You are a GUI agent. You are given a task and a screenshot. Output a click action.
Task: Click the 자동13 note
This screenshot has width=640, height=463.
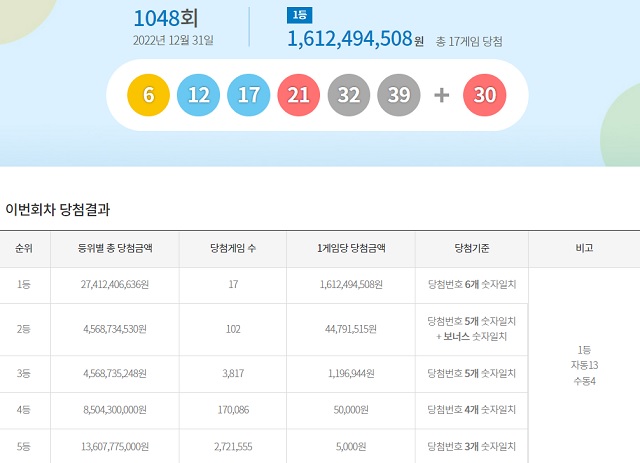(x=584, y=365)
